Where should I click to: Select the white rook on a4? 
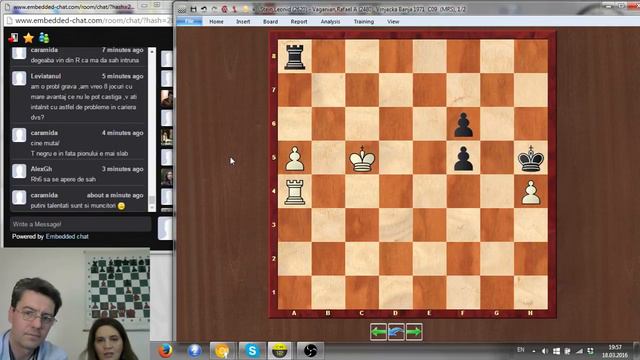point(294,192)
